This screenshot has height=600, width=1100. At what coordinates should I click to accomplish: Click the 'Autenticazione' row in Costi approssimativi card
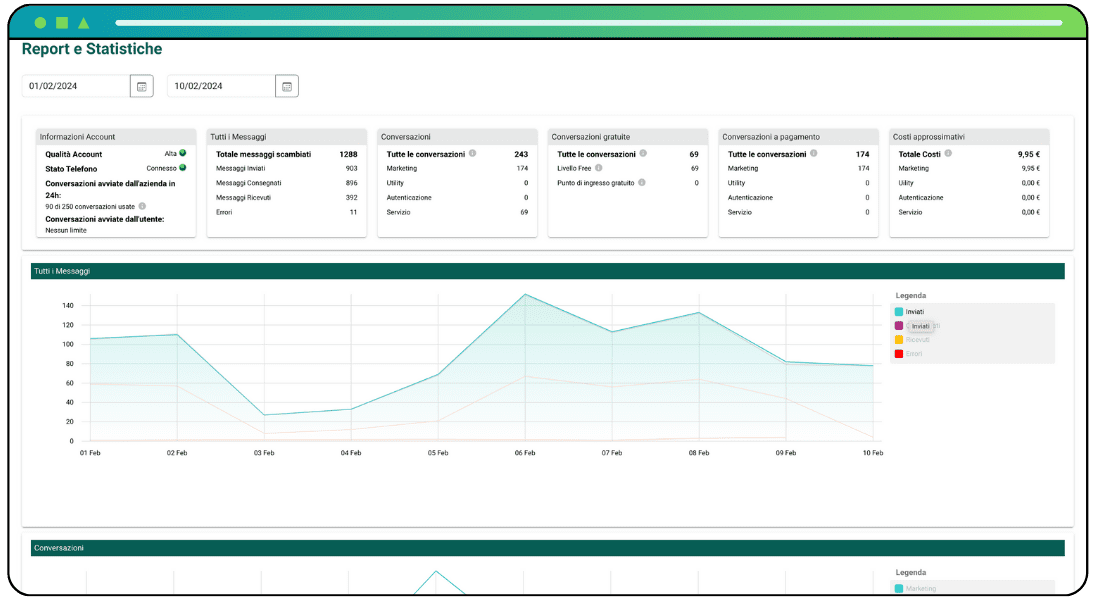coord(969,198)
